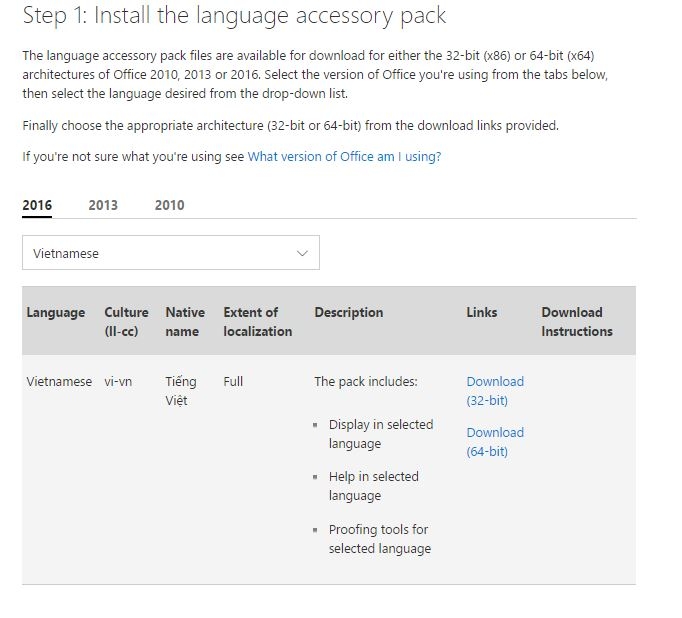Click 'Display in selected language' bullet item
The height and width of the screenshot is (618, 682).
tap(380, 434)
